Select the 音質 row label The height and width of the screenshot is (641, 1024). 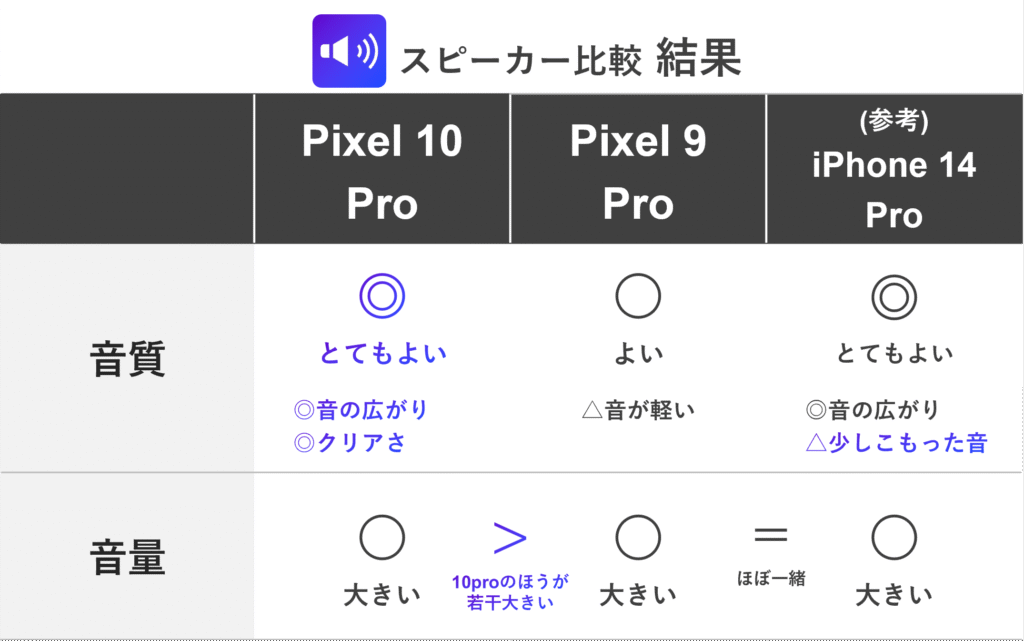[x=127, y=358]
